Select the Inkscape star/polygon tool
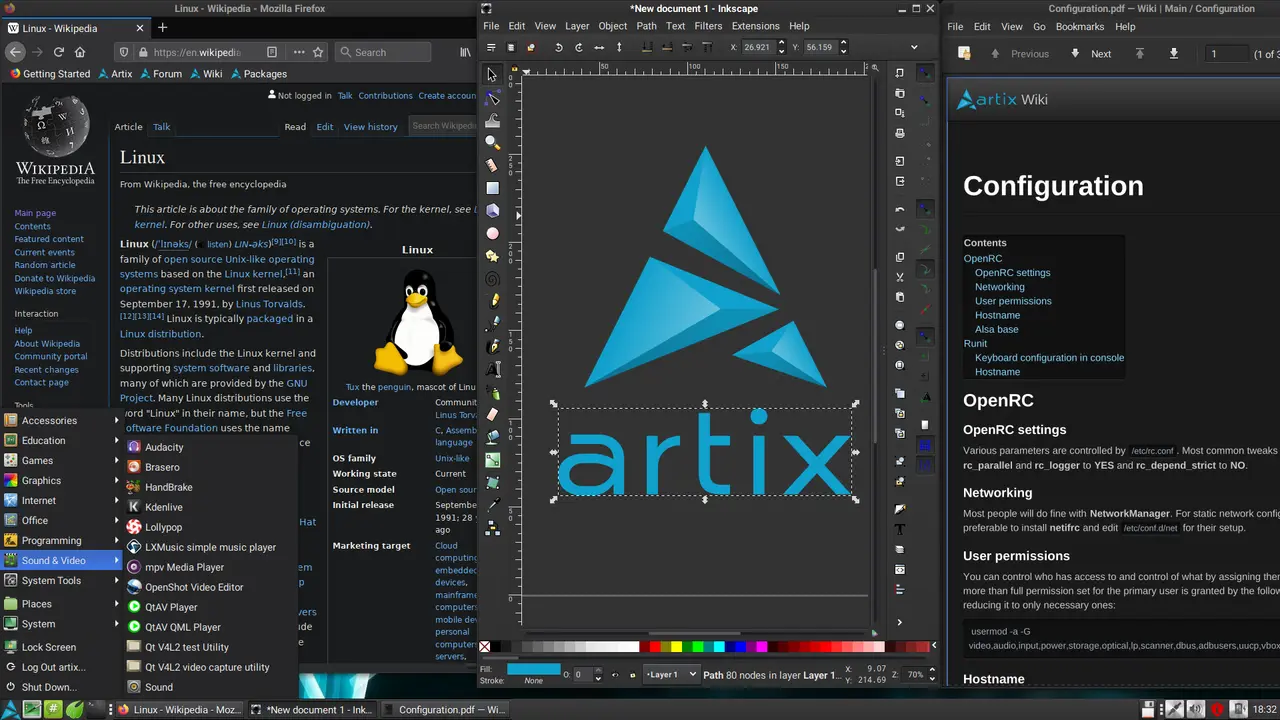The image size is (1280, 720). 492,256
